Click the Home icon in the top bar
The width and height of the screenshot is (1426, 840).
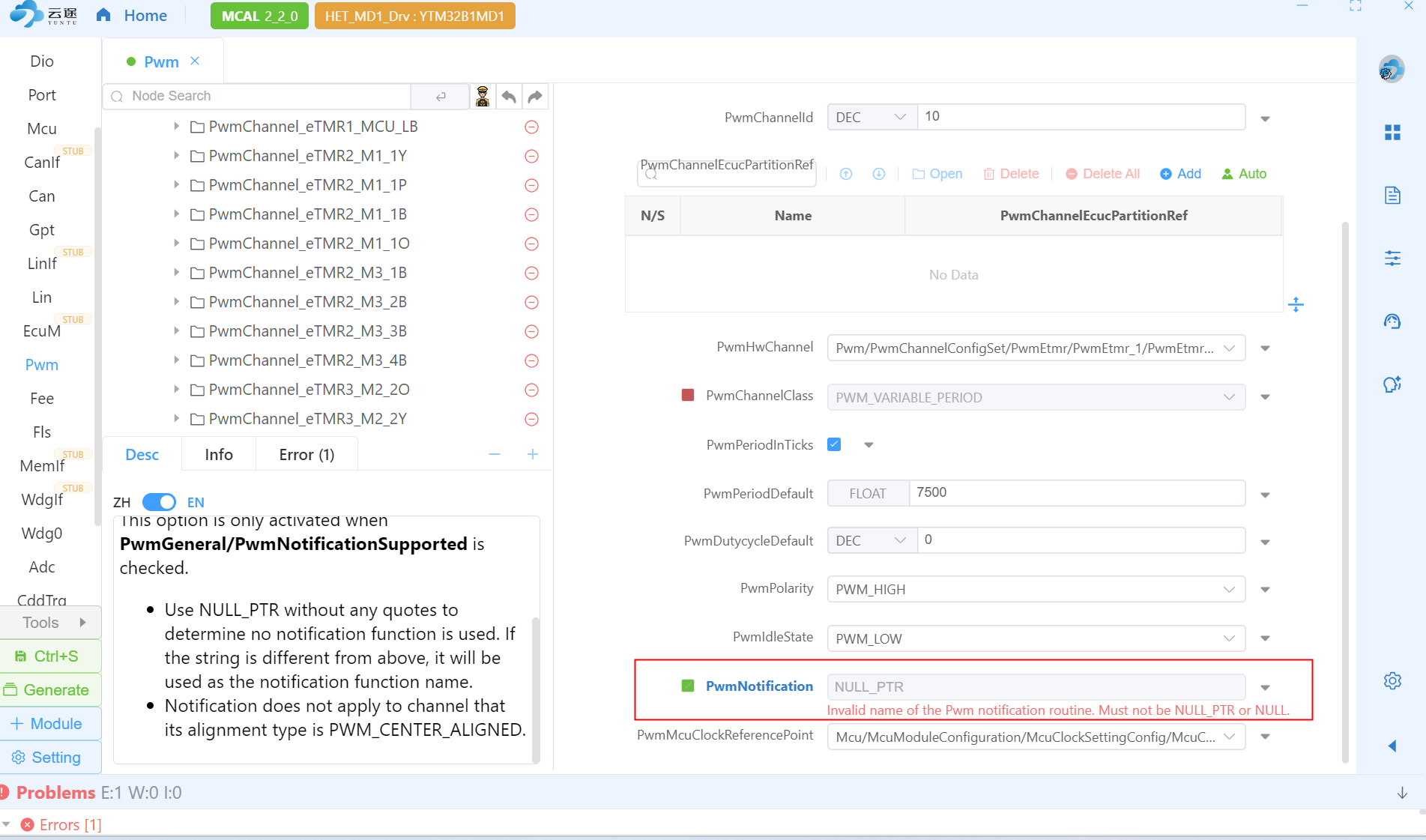103,15
